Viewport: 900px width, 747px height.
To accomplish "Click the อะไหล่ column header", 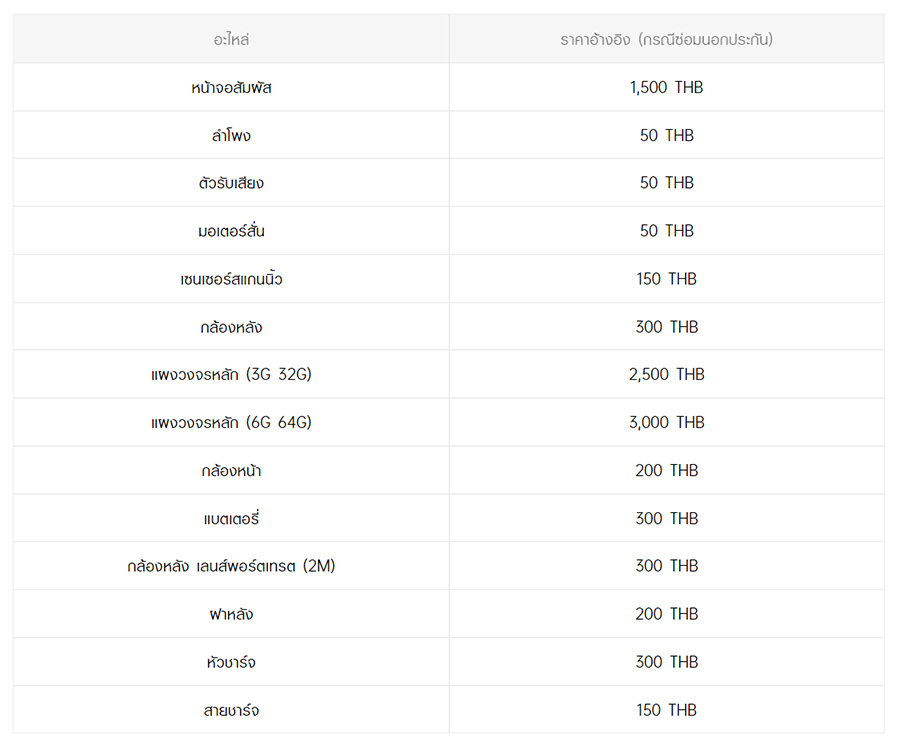I will [231, 39].
